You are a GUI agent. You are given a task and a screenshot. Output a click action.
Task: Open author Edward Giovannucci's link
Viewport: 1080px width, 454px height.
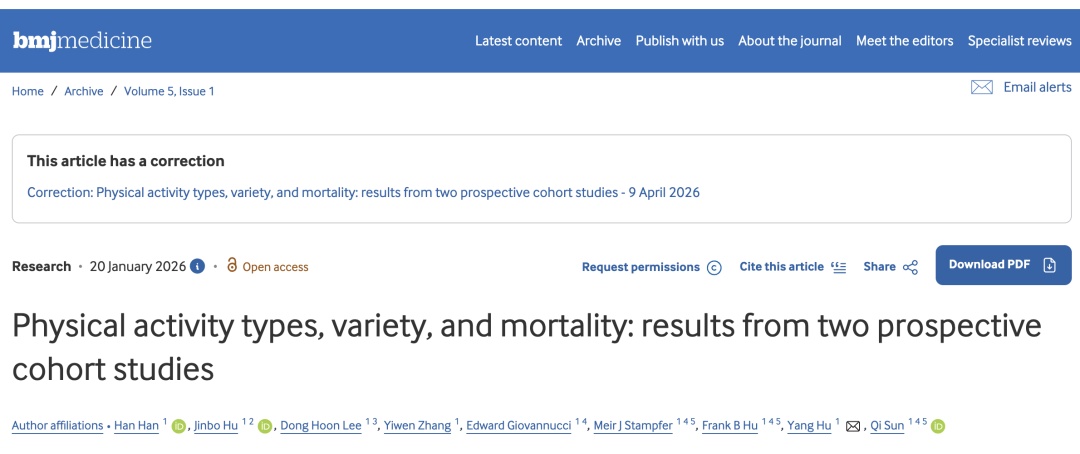[519, 426]
